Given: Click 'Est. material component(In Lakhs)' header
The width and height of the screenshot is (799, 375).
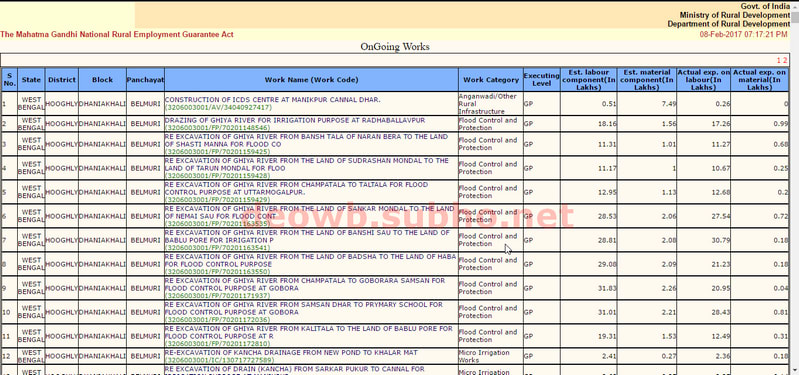Looking at the screenshot, I should [647, 79].
